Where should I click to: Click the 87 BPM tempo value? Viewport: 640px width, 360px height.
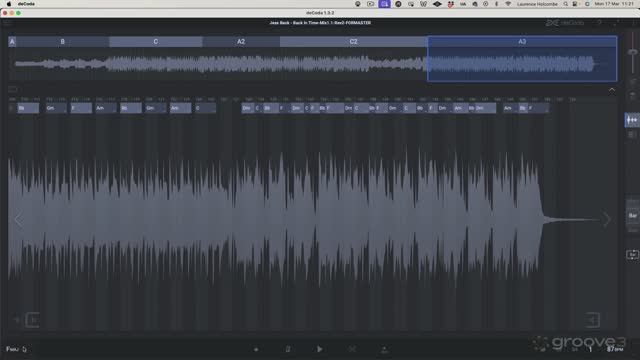pyautogui.click(x=614, y=349)
